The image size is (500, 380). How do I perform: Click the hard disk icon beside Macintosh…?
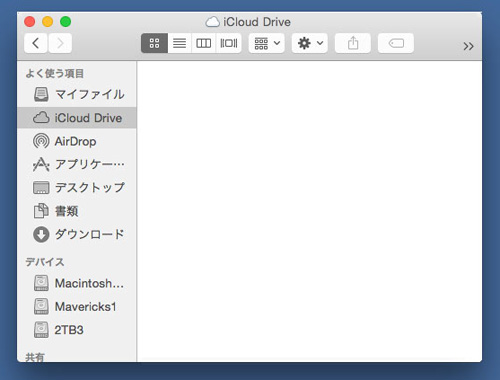point(41,283)
